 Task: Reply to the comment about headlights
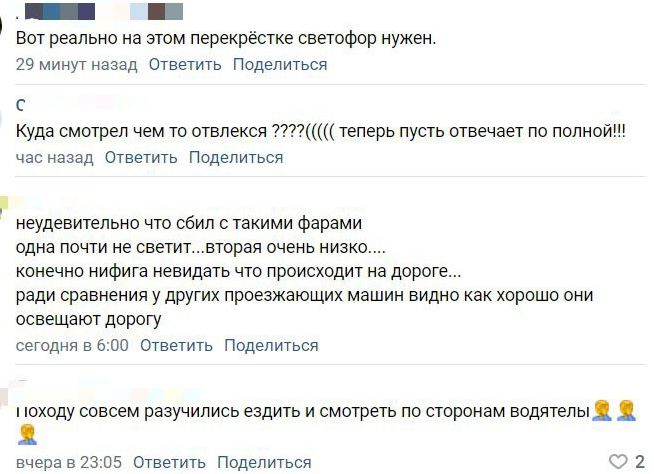[x=176, y=345]
